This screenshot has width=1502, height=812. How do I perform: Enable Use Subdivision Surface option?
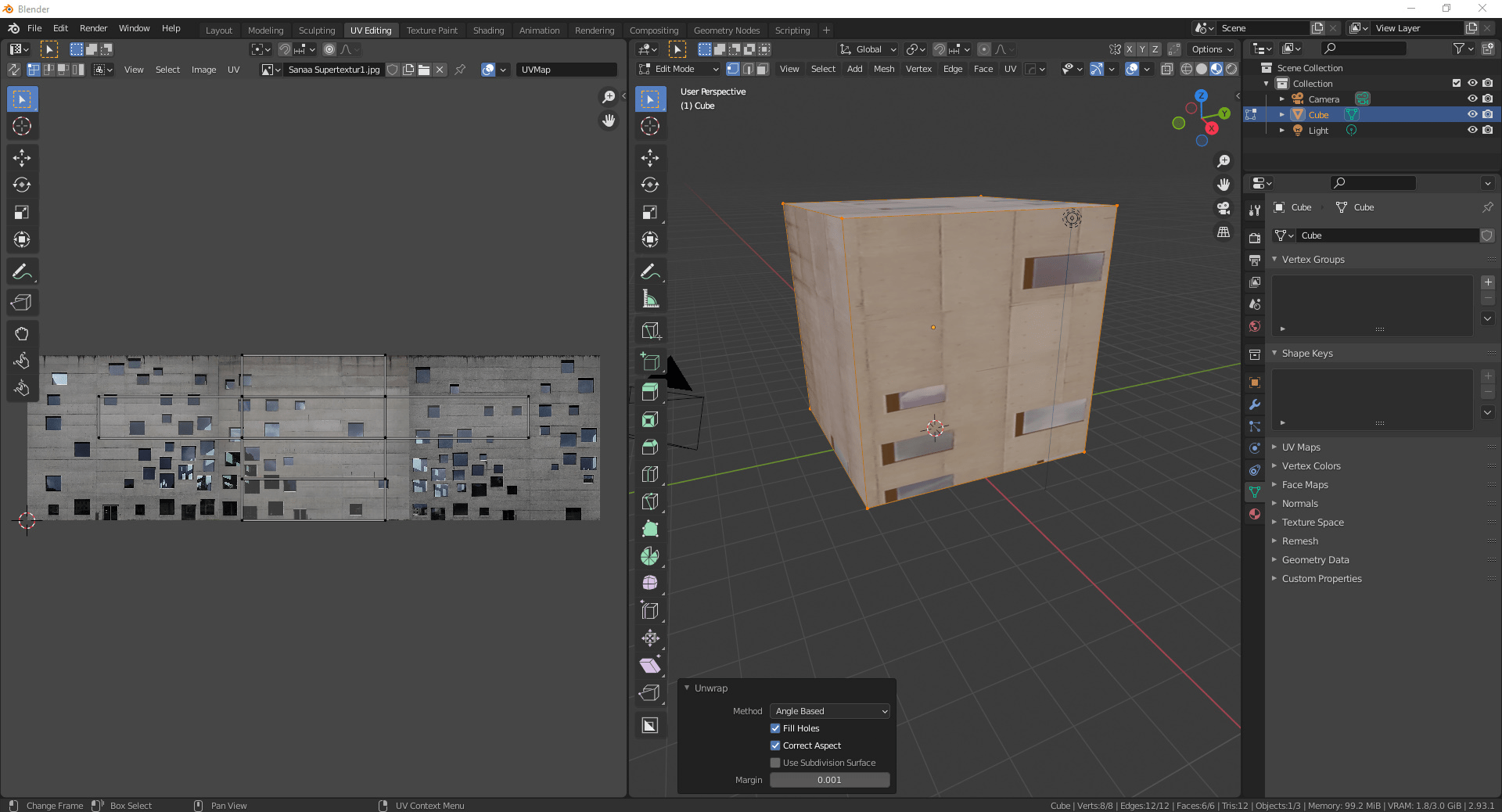pos(775,763)
